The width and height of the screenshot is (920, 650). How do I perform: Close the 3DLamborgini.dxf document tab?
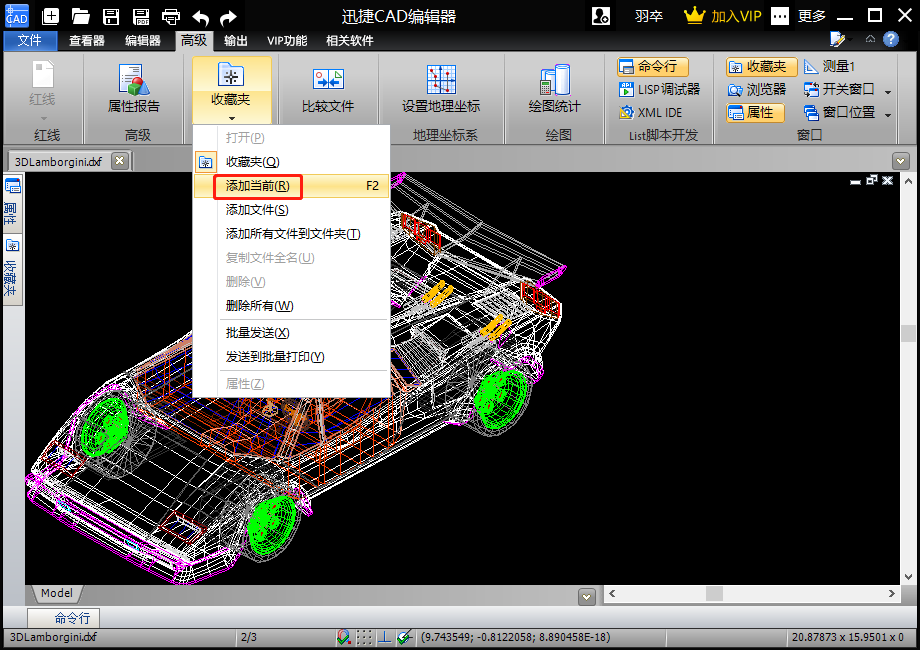click(120, 161)
